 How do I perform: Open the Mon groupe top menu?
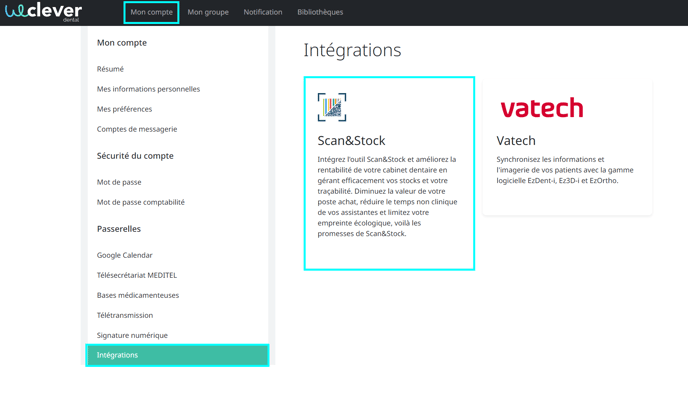coord(208,12)
